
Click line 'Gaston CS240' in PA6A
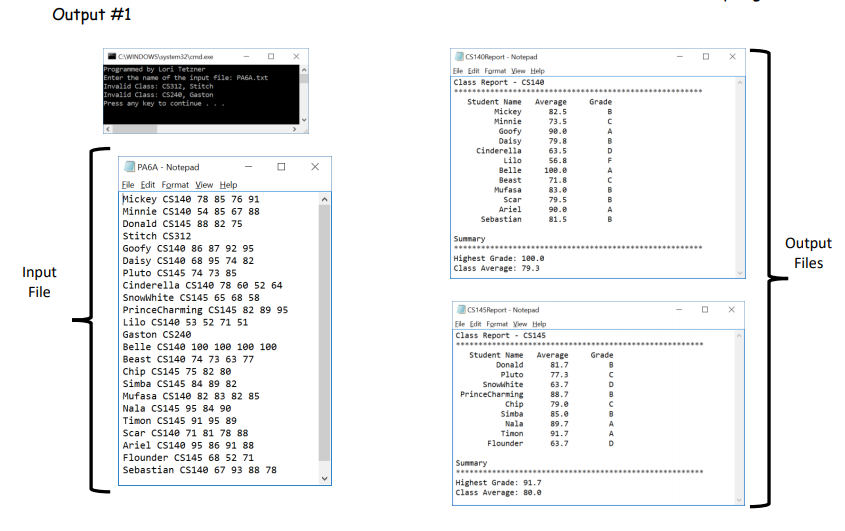[x=157, y=334]
